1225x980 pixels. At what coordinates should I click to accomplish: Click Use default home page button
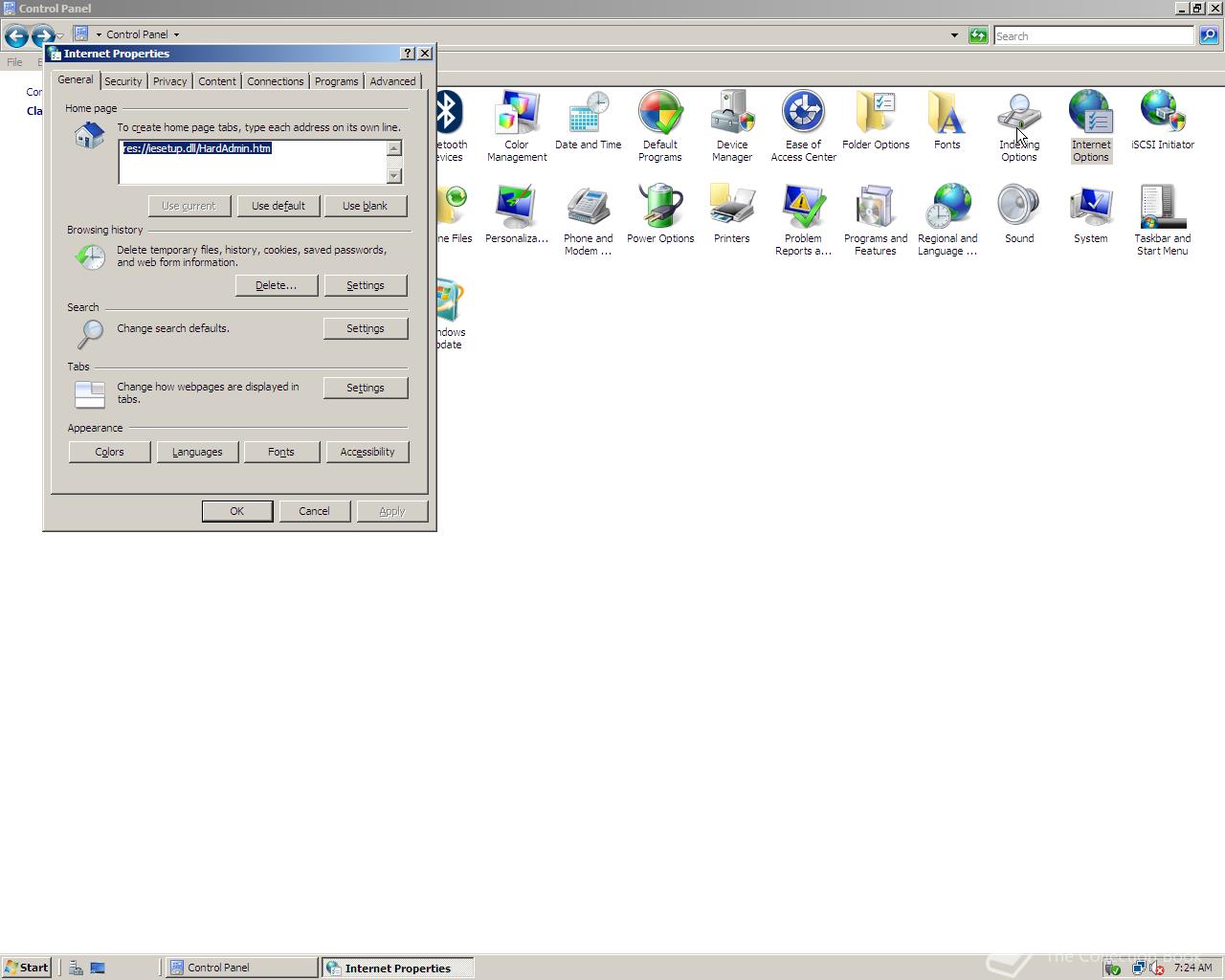(x=278, y=206)
